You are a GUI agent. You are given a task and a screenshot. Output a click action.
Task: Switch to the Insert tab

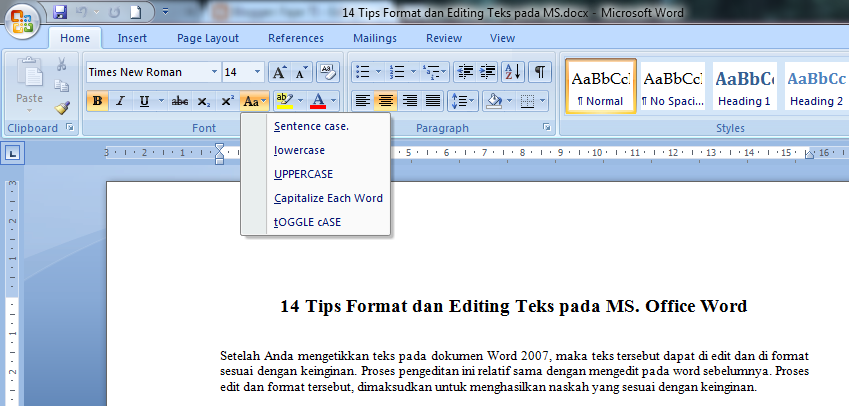point(132,38)
